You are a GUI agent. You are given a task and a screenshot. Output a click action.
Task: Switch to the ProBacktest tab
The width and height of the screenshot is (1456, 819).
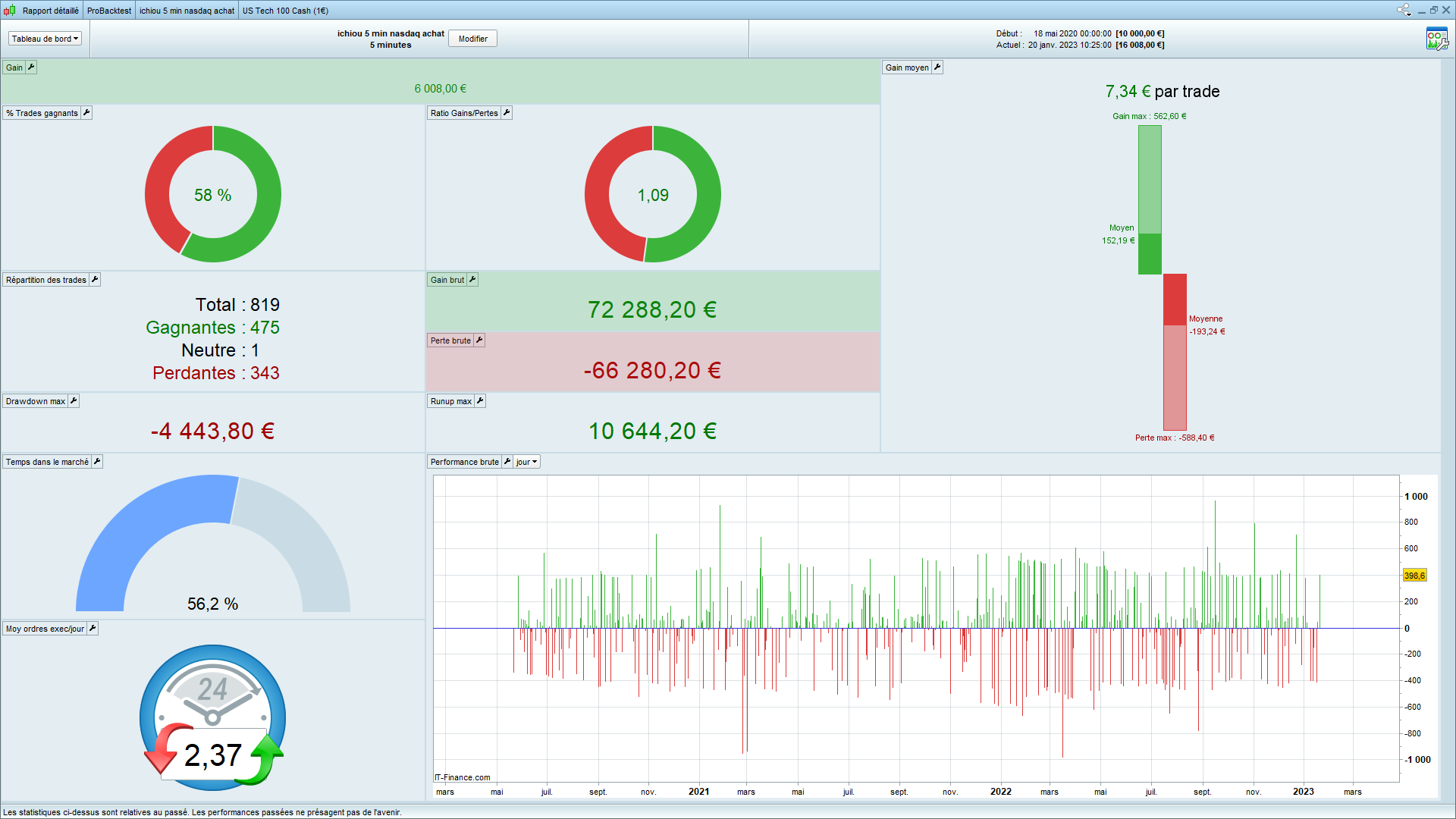pos(109,11)
